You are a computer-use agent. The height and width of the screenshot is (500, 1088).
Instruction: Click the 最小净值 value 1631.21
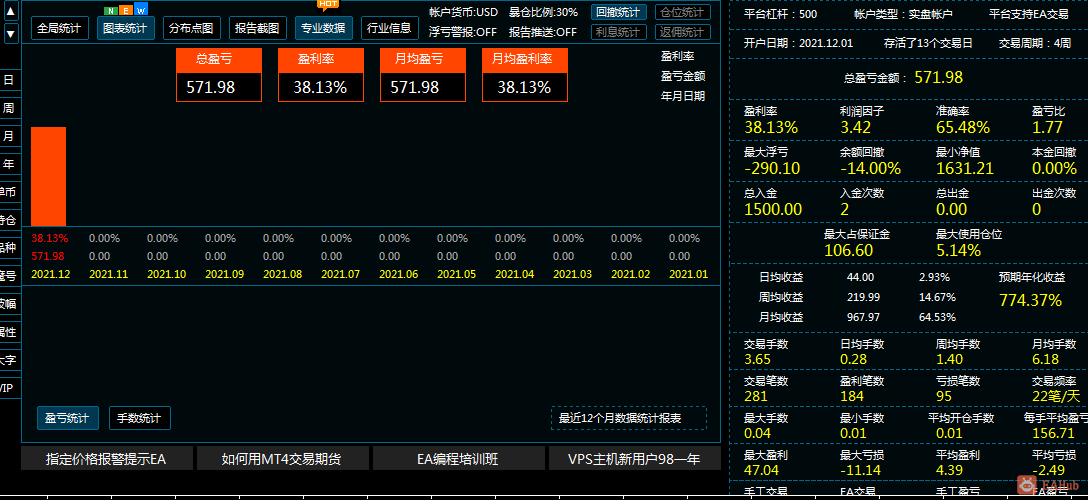tap(964, 169)
